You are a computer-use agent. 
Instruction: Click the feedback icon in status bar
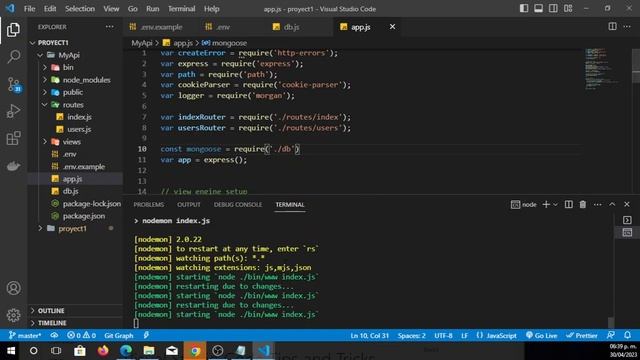pyautogui.click(x=611, y=335)
